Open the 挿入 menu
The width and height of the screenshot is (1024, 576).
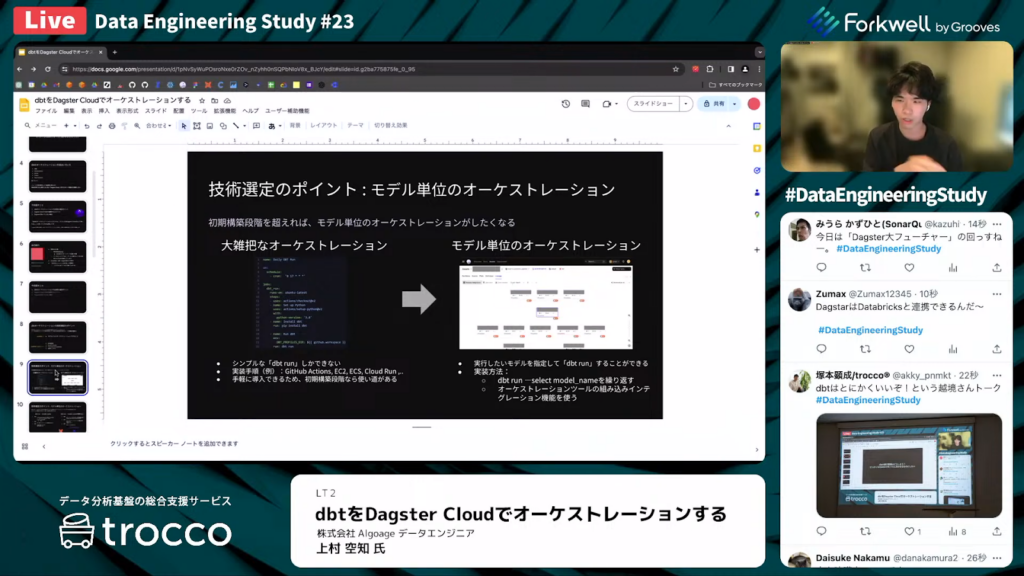click(x=104, y=111)
